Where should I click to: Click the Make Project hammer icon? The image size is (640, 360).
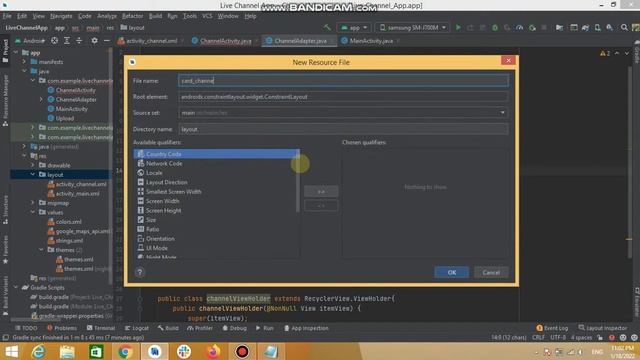(327, 27)
